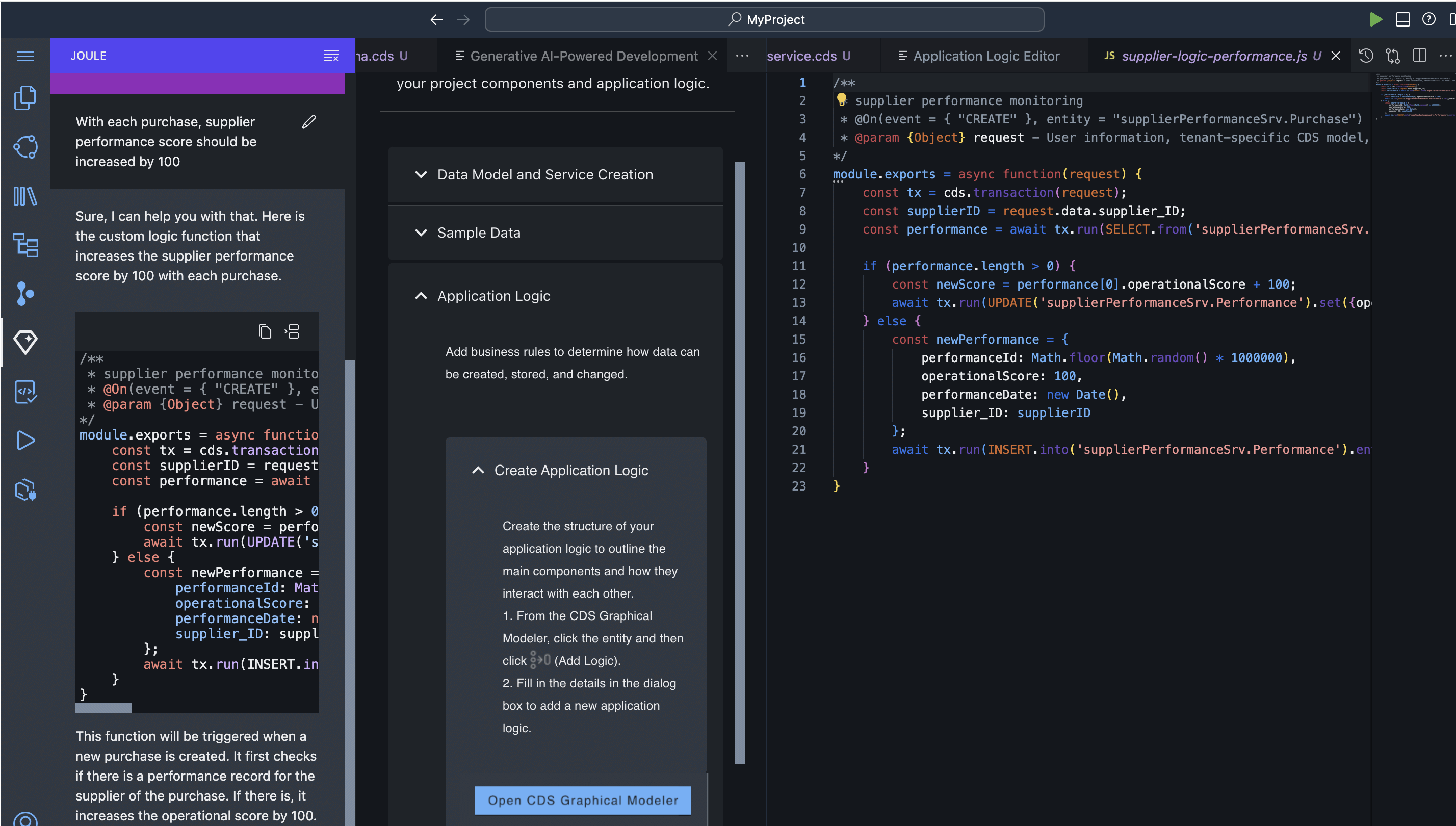Copy the Joule generated code snippet
This screenshot has width=1456, height=826.
pyautogui.click(x=265, y=331)
